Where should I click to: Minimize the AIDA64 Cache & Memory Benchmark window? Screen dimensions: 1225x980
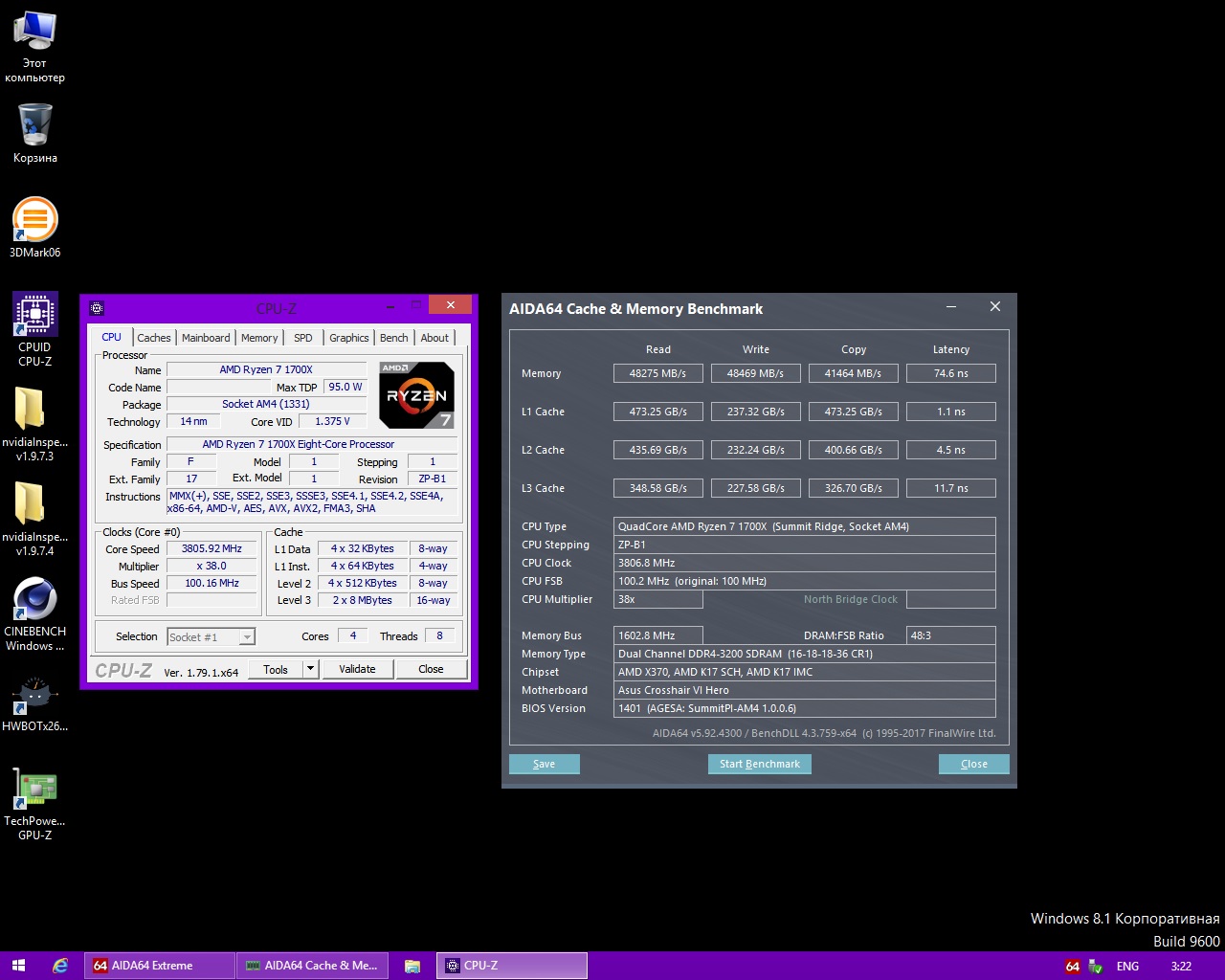(x=951, y=307)
